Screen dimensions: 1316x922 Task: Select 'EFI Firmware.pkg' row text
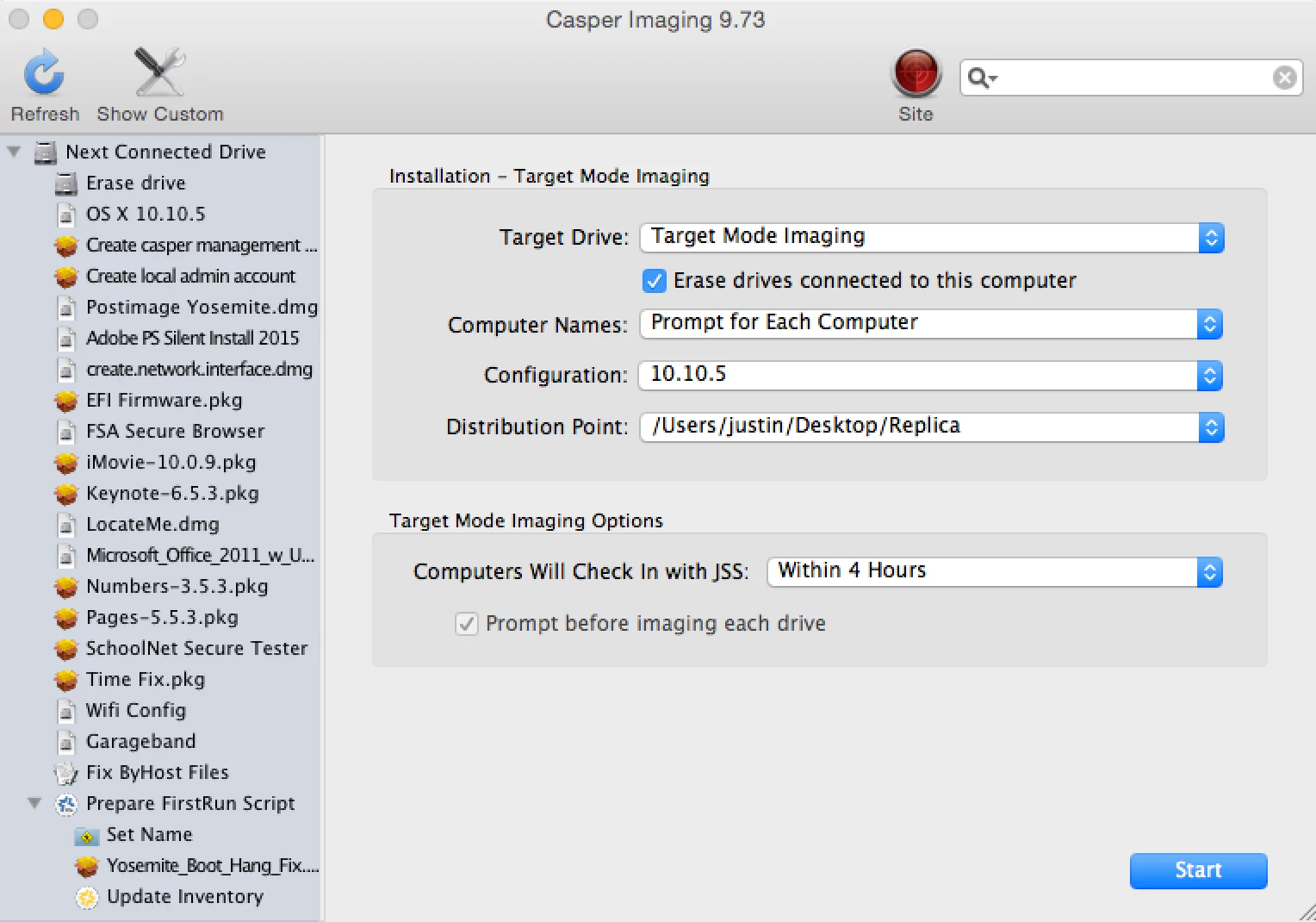[164, 401]
